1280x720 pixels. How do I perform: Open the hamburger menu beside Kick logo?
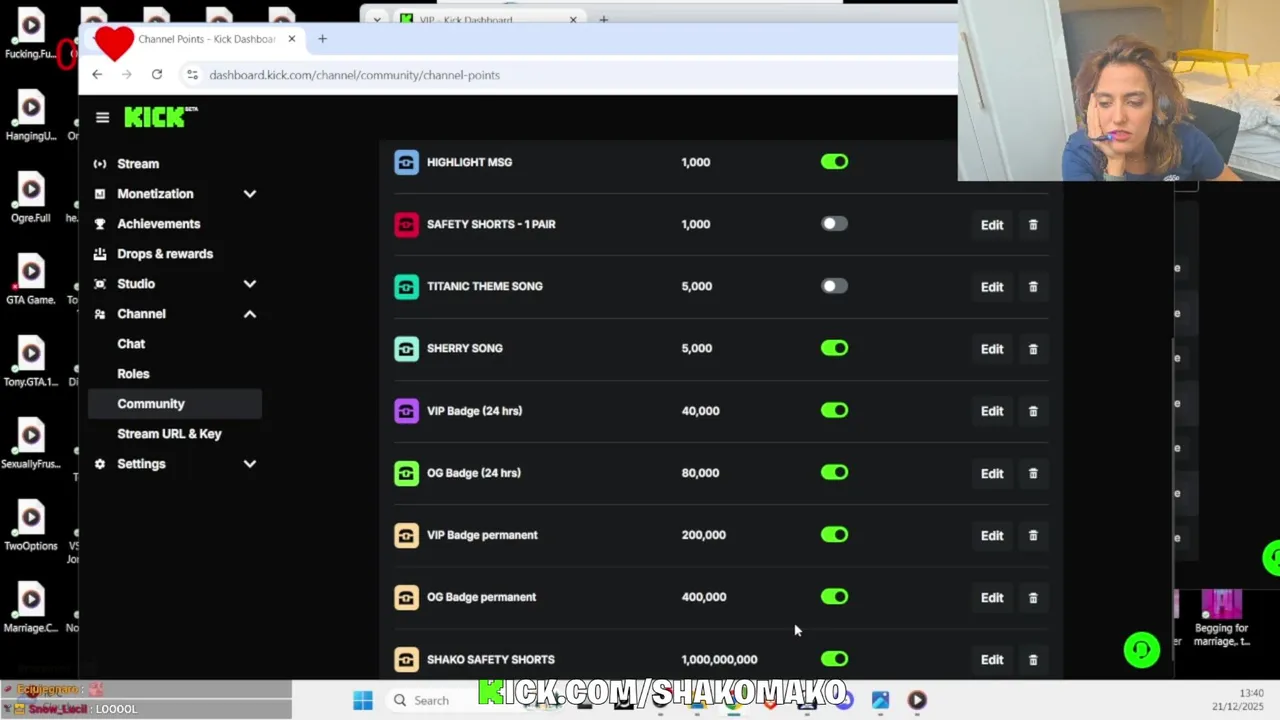[102, 117]
